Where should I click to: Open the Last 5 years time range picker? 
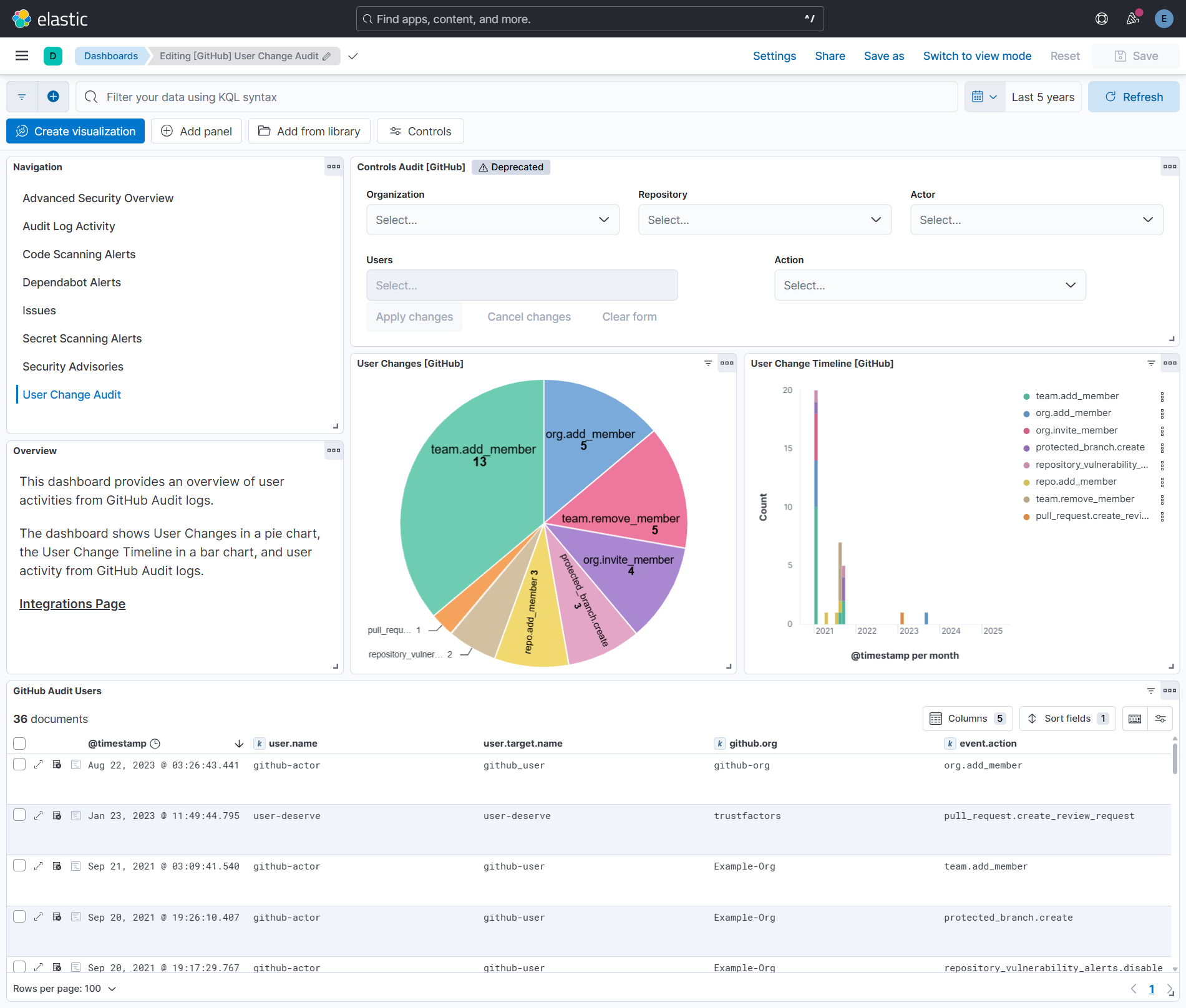pyautogui.click(x=1043, y=97)
